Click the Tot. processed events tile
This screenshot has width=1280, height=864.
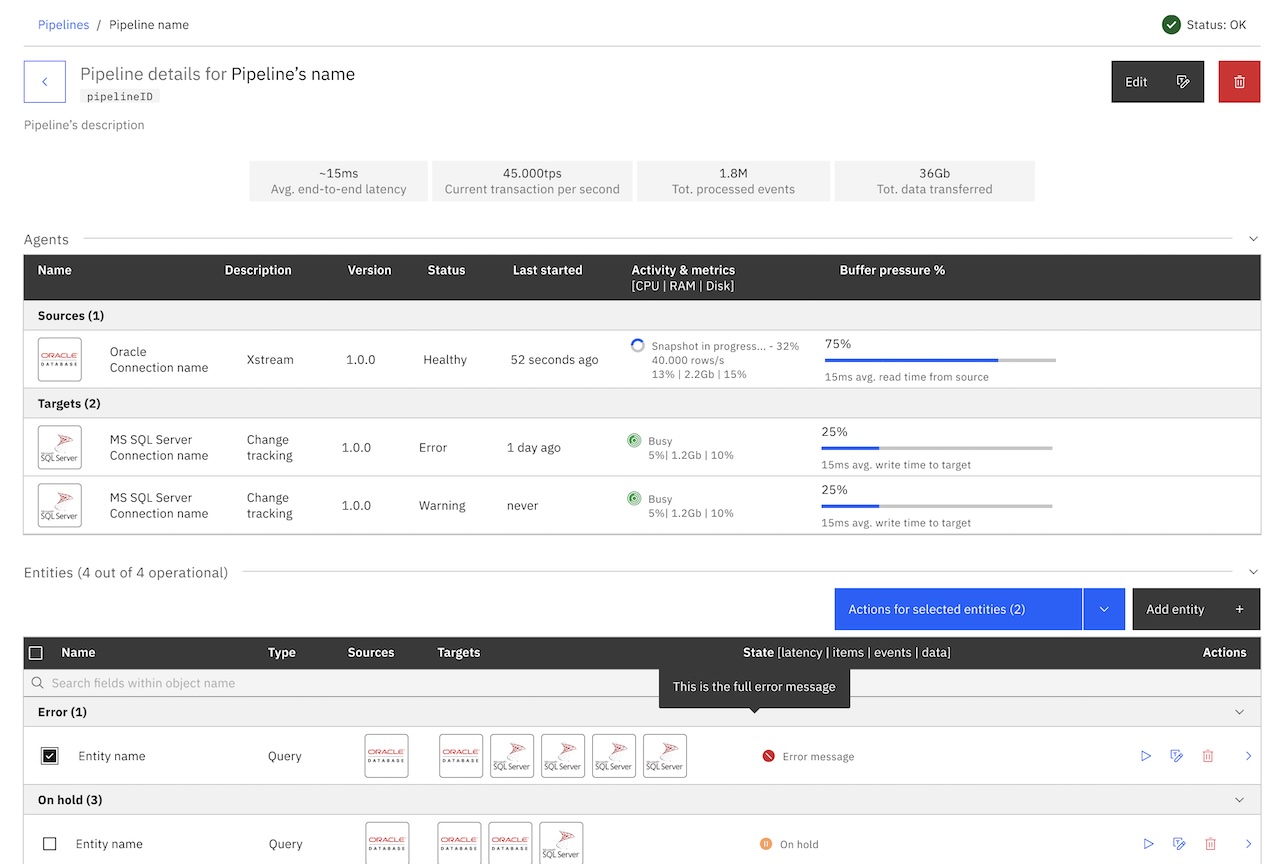pyautogui.click(x=733, y=181)
